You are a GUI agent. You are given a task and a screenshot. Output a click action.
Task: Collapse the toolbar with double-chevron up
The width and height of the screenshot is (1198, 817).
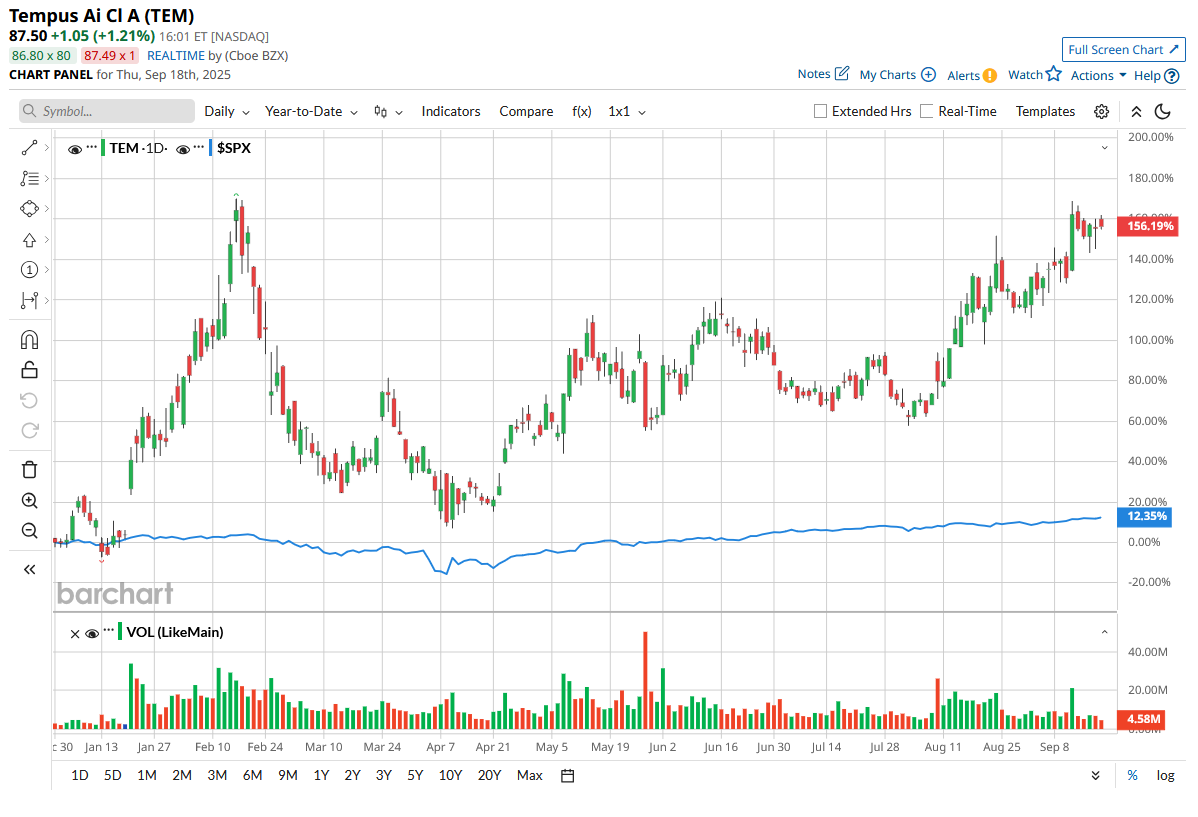(x=1136, y=112)
